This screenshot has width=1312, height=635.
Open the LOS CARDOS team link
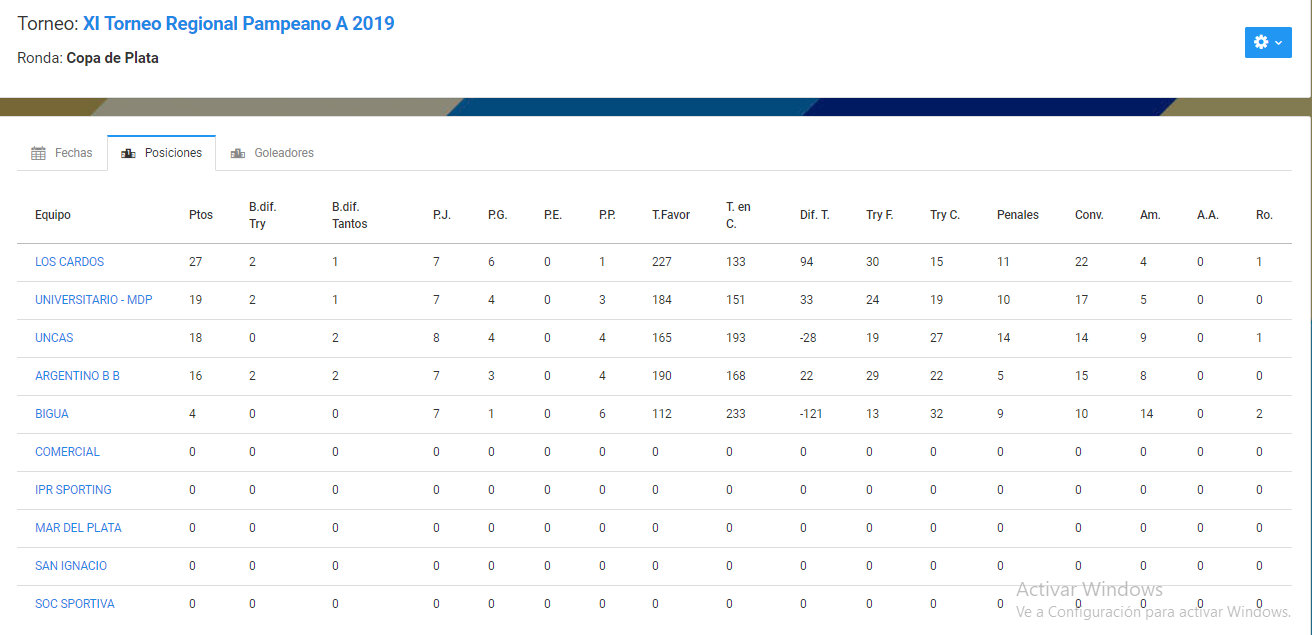pyautogui.click(x=69, y=262)
